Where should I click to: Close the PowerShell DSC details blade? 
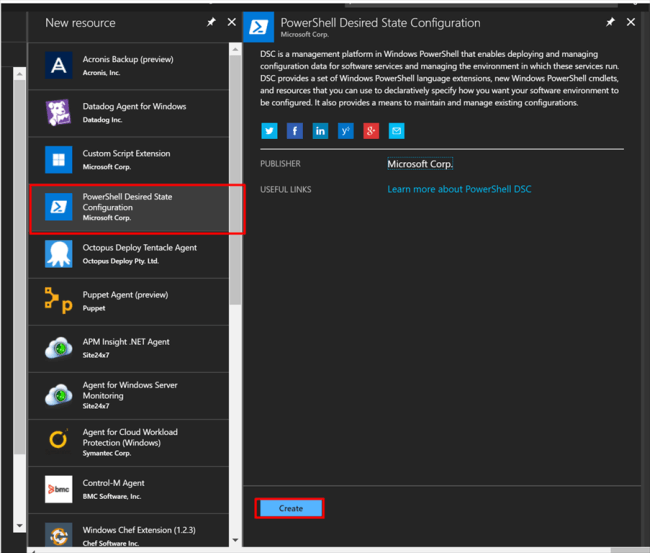(x=631, y=22)
